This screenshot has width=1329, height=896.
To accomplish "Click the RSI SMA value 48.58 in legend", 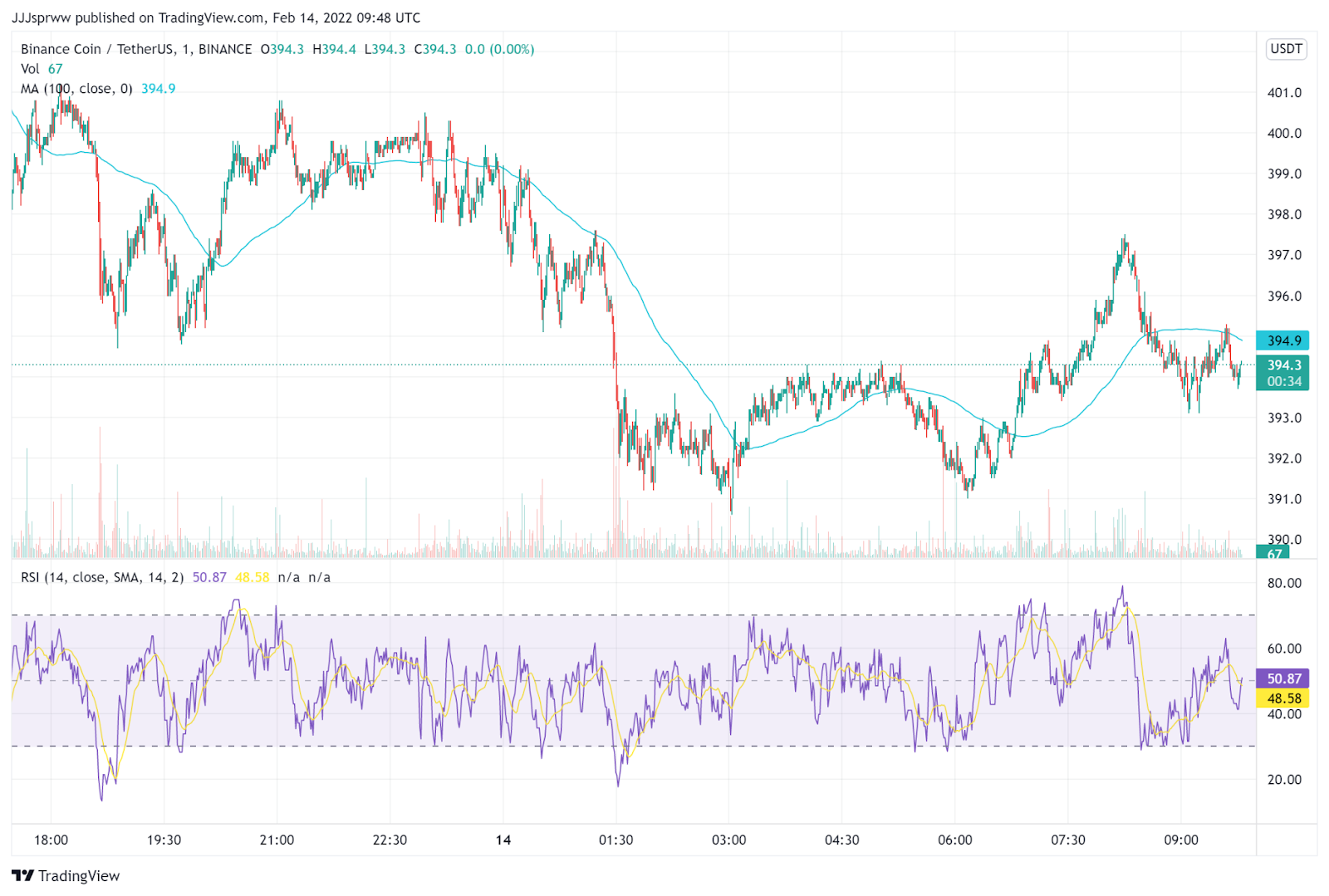I will pyautogui.click(x=253, y=577).
